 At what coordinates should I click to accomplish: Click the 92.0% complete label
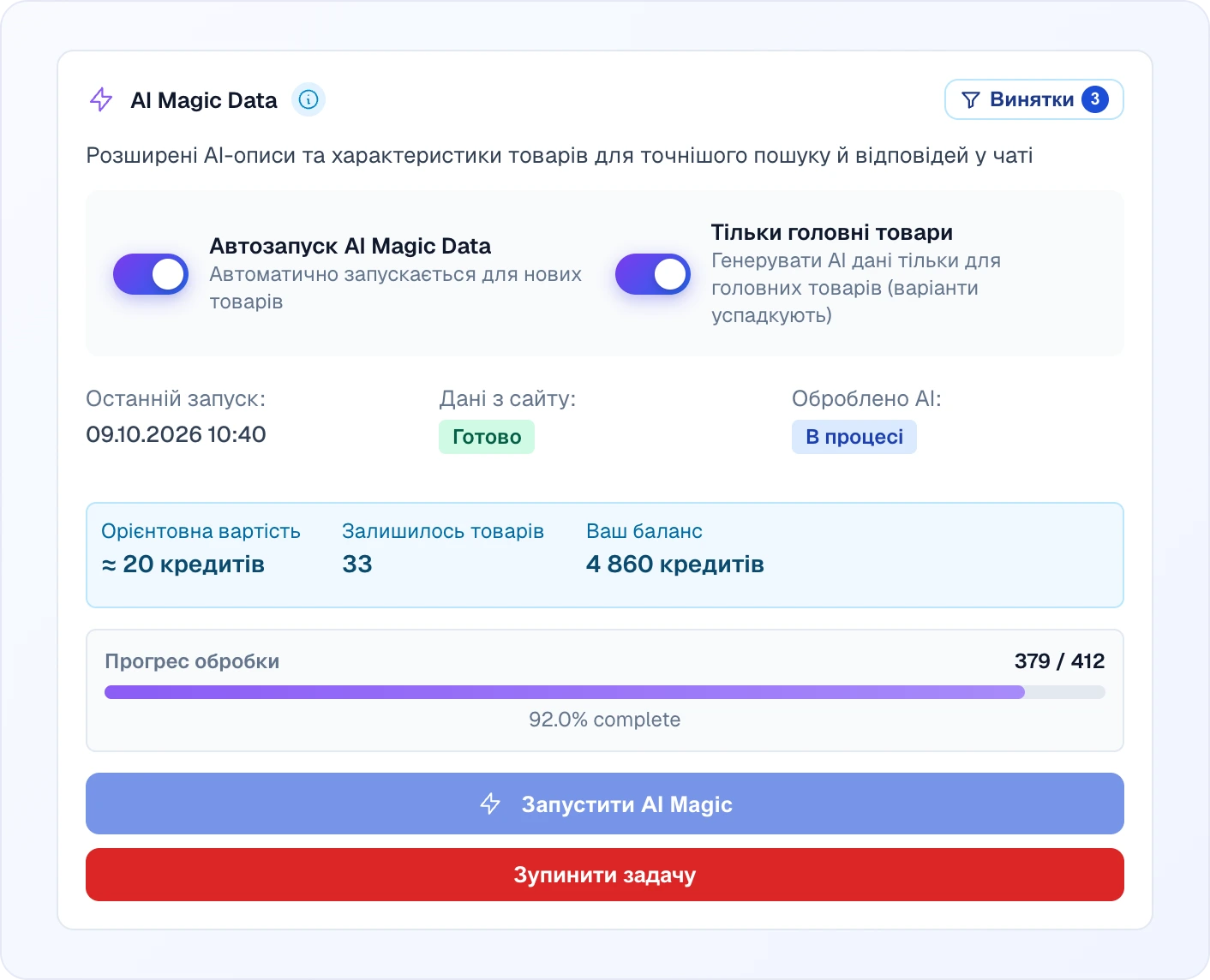605,720
